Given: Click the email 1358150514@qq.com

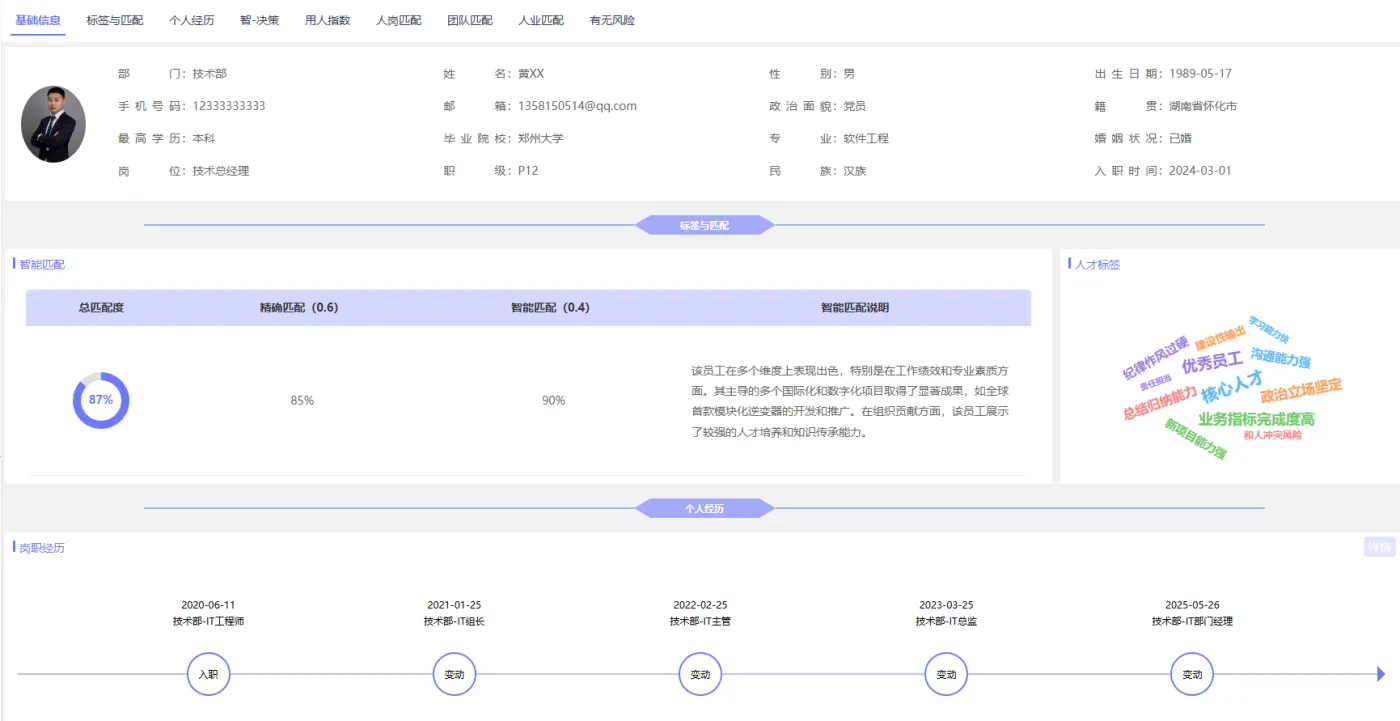Looking at the screenshot, I should tap(577, 106).
